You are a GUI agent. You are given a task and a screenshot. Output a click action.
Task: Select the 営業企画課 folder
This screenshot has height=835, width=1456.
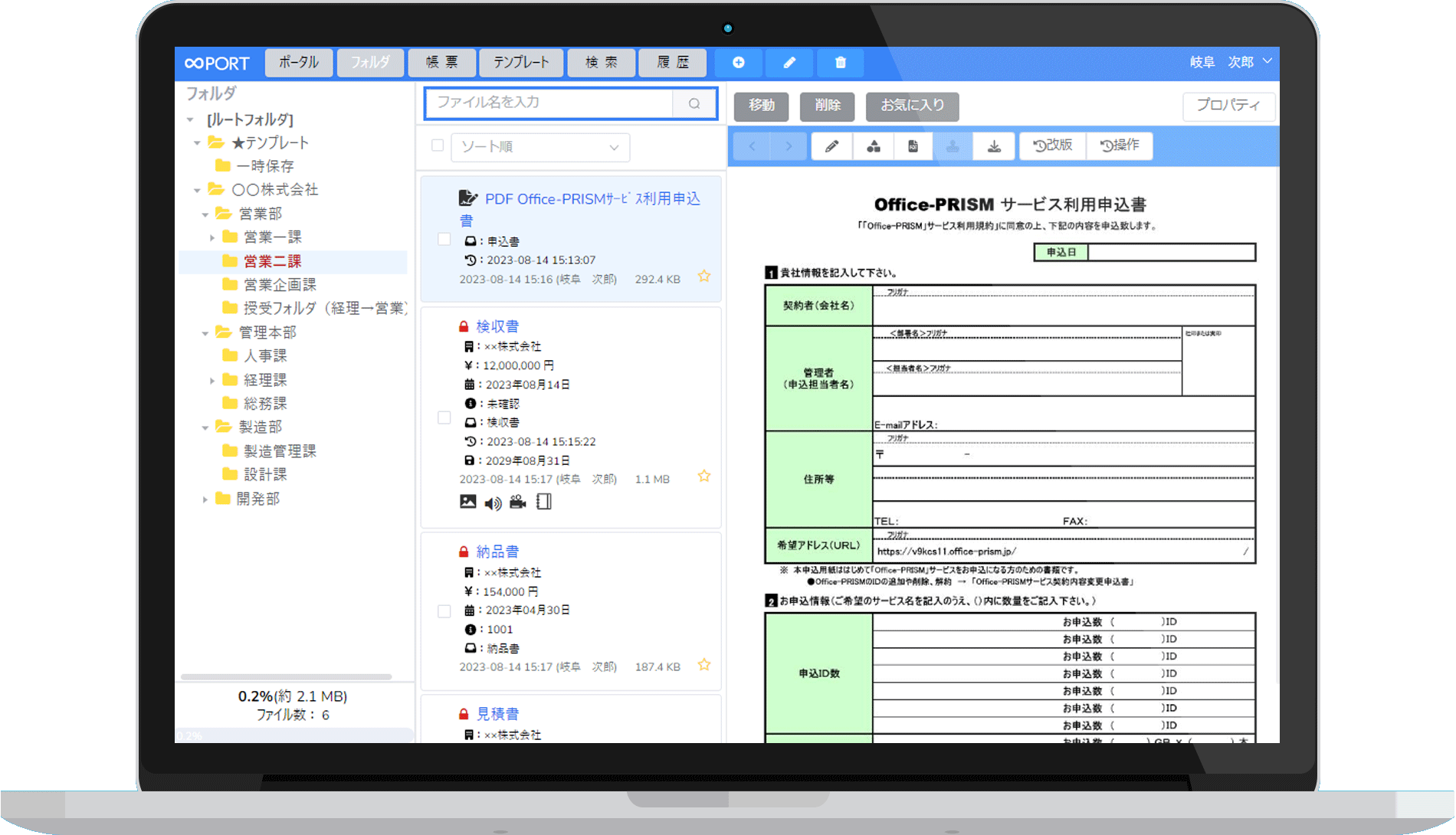pos(280,286)
